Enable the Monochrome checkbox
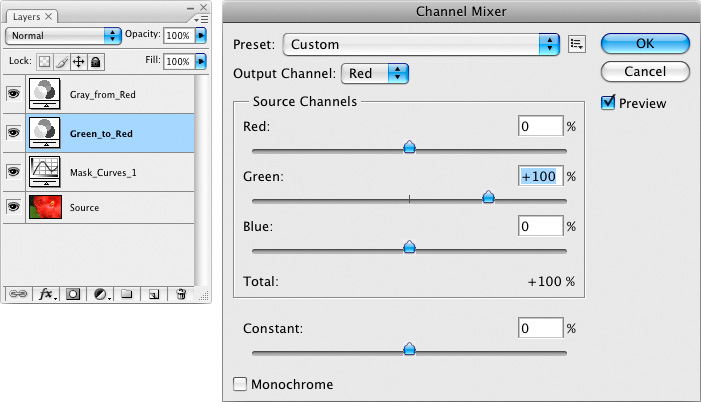The image size is (701, 402). 240,384
